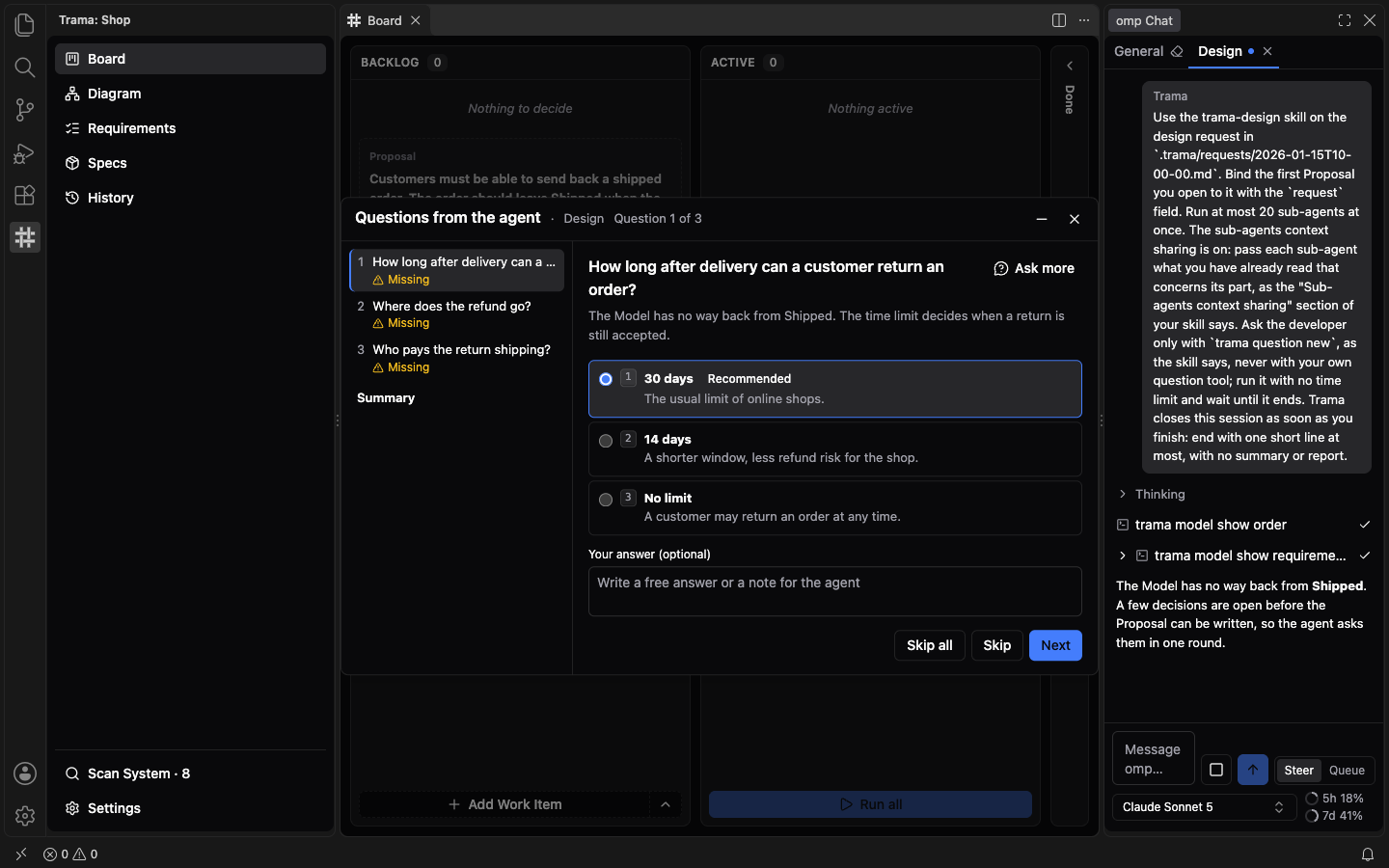Click the remote window icon in status bar
Viewport: 1389px width, 868px height.
[x=21, y=854]
